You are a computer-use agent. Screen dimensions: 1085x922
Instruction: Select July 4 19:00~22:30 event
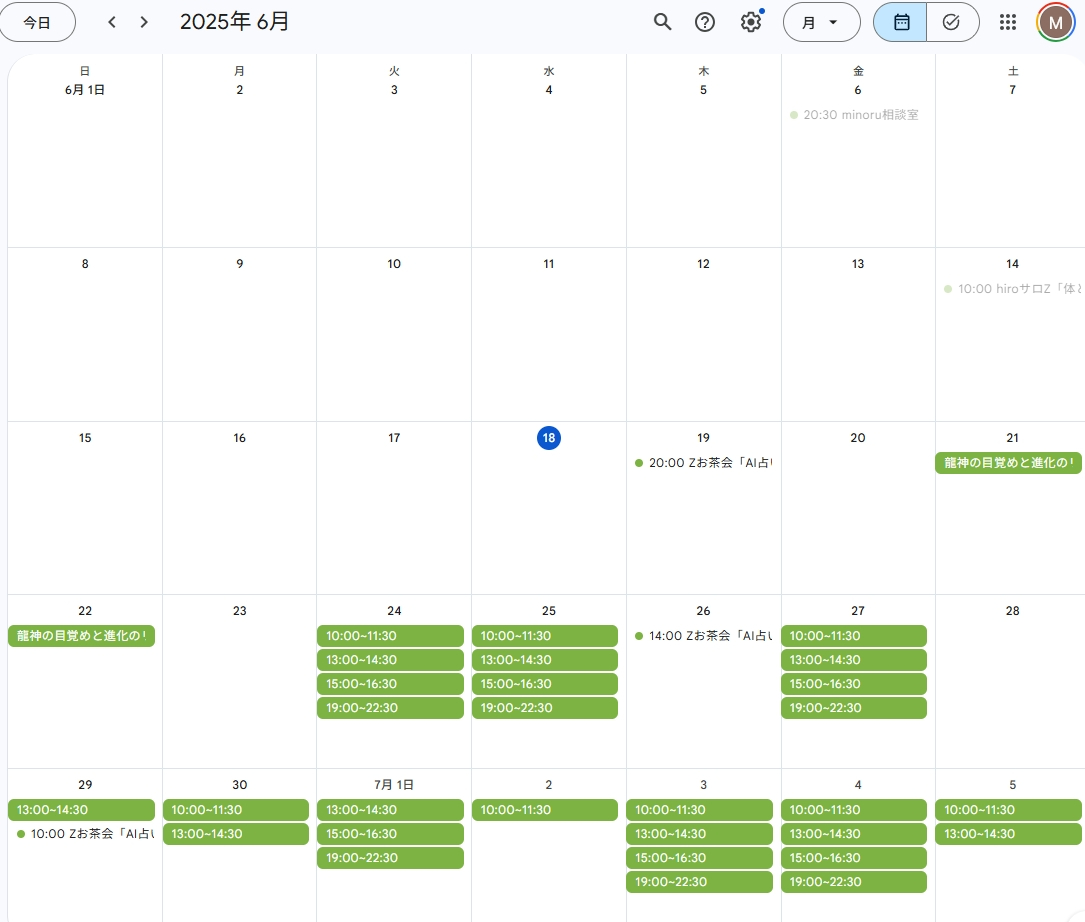tap(854, 882)
